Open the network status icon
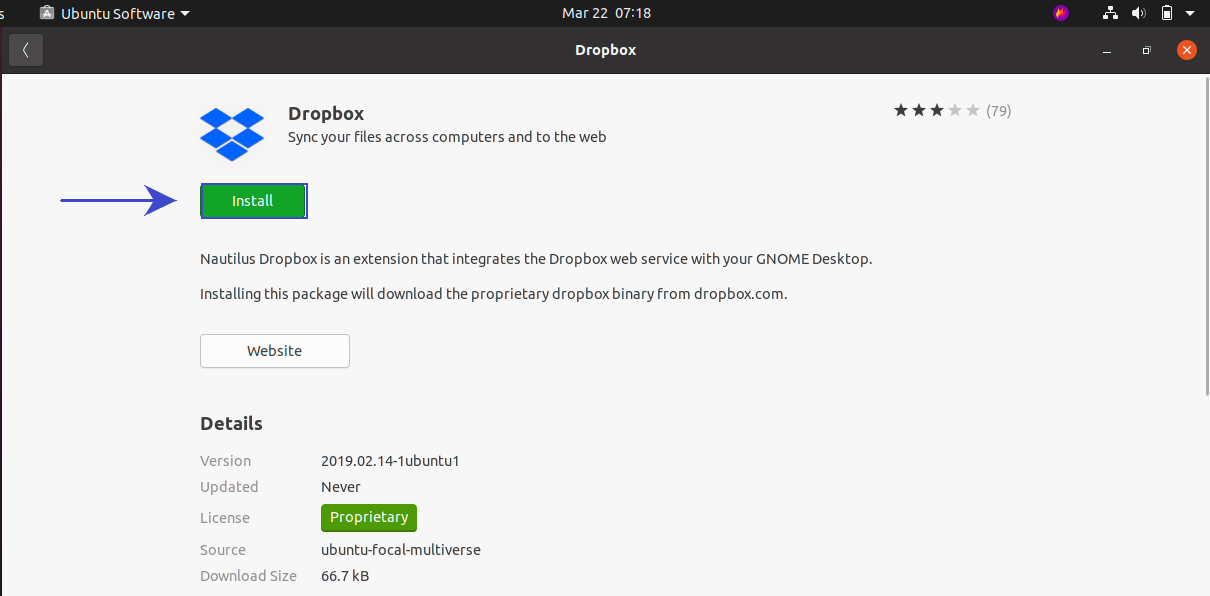The image size is (1210, 596). 1110,13
